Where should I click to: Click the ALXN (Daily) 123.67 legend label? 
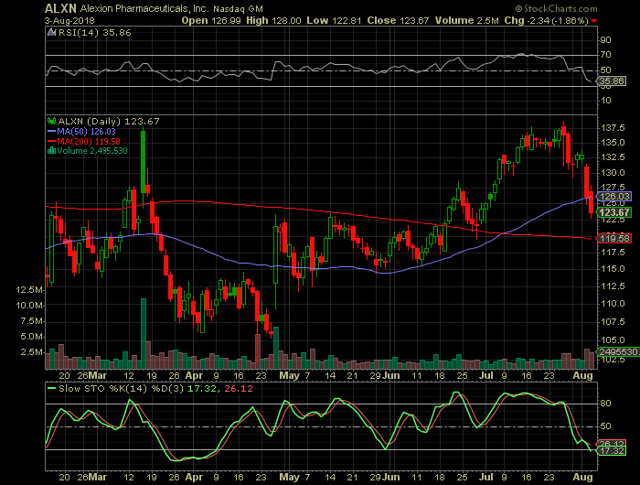click(x=109, y=121)
